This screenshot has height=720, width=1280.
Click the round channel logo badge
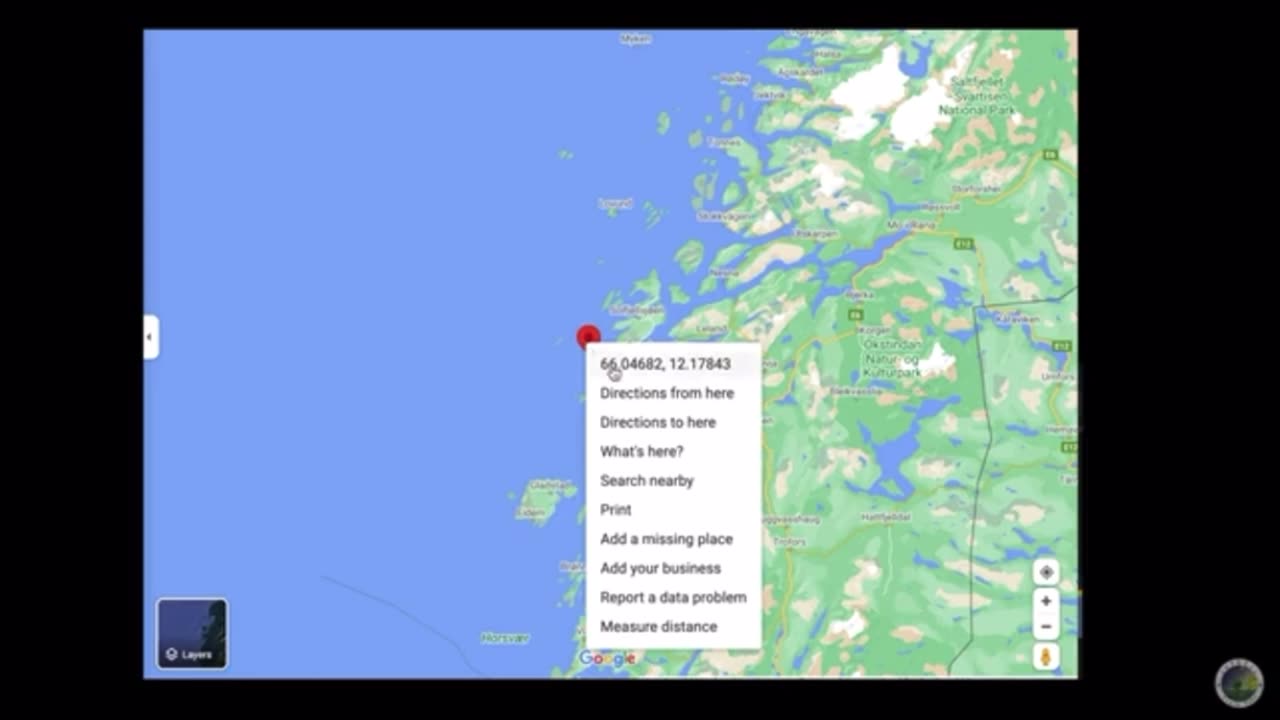[x=1239, y=683]
